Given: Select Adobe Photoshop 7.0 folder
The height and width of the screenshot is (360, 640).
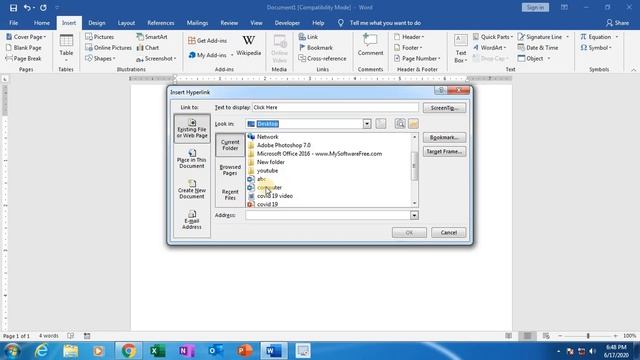Looking at the screenshot, I should (284, 145).
